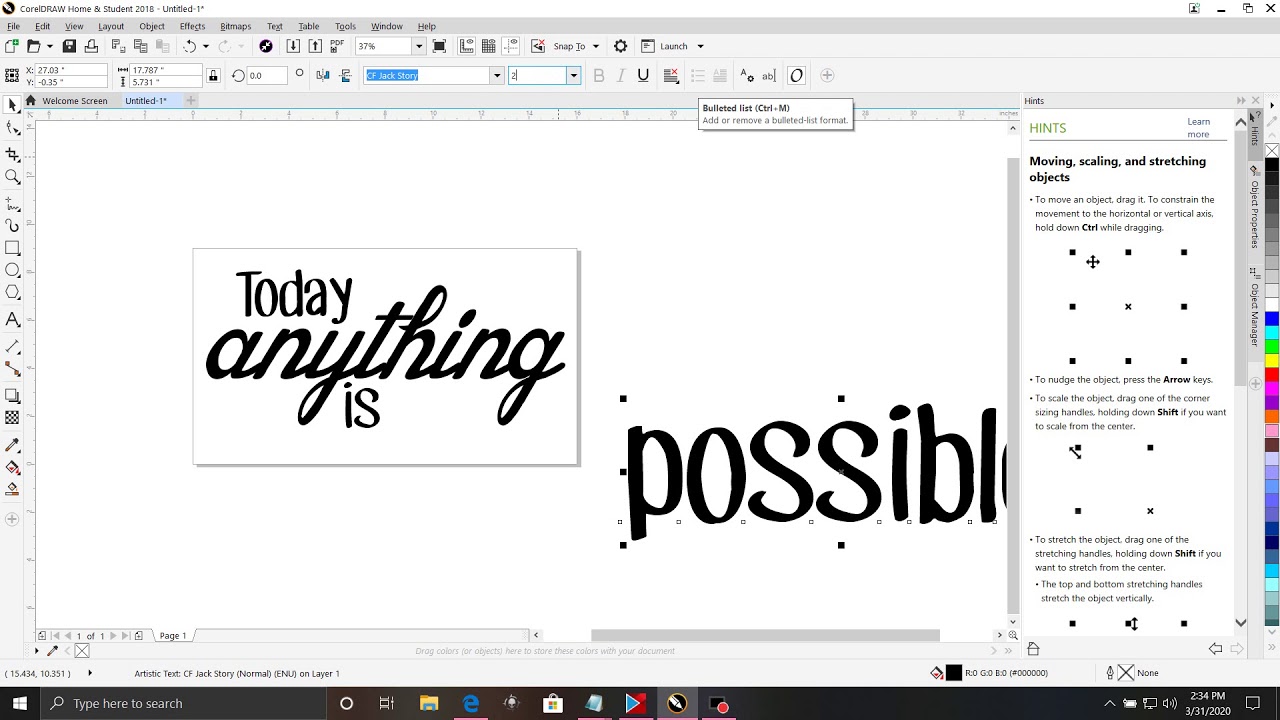Click the New document icon

[x=12, y=46]
